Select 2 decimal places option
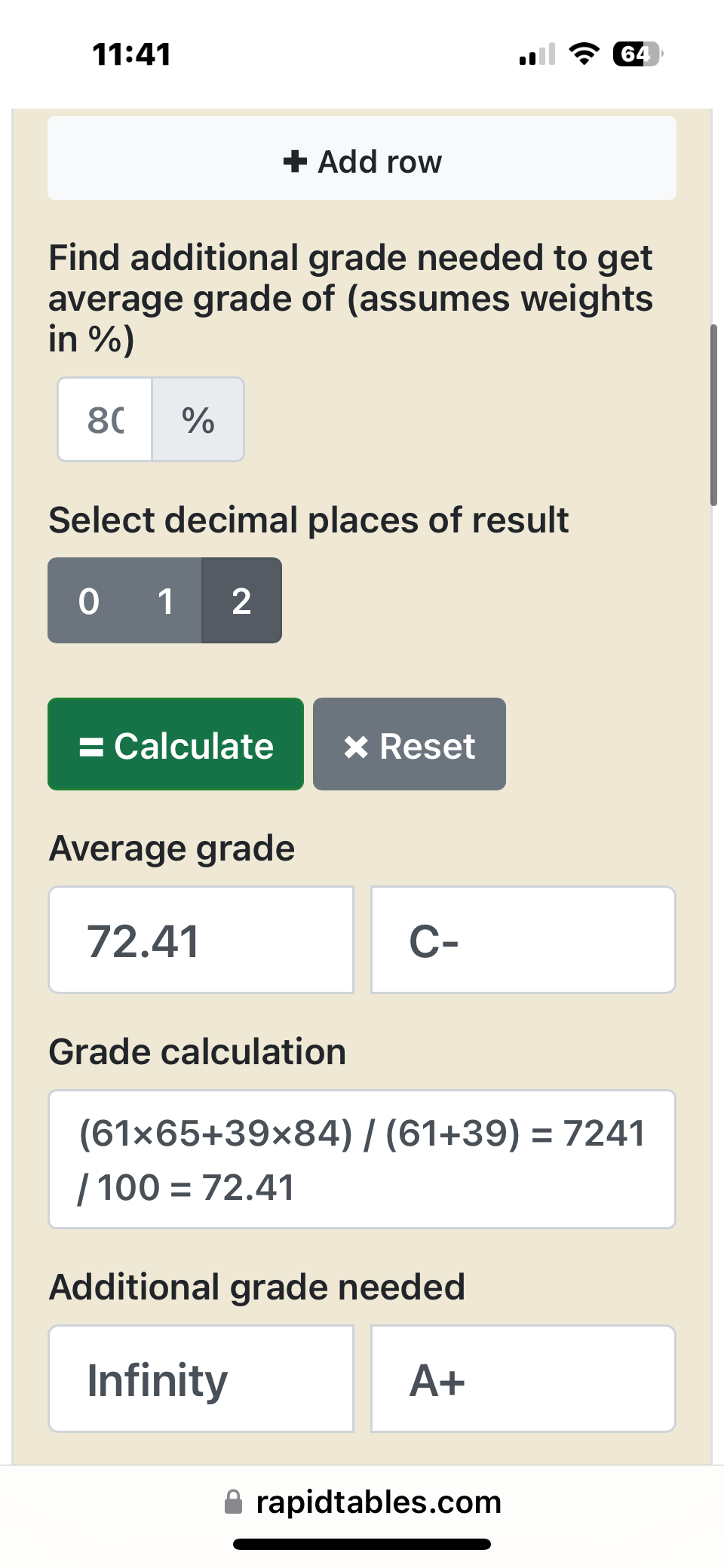Image resolution: width=724 pixels, height=1568 pixels. pos(241,601)
